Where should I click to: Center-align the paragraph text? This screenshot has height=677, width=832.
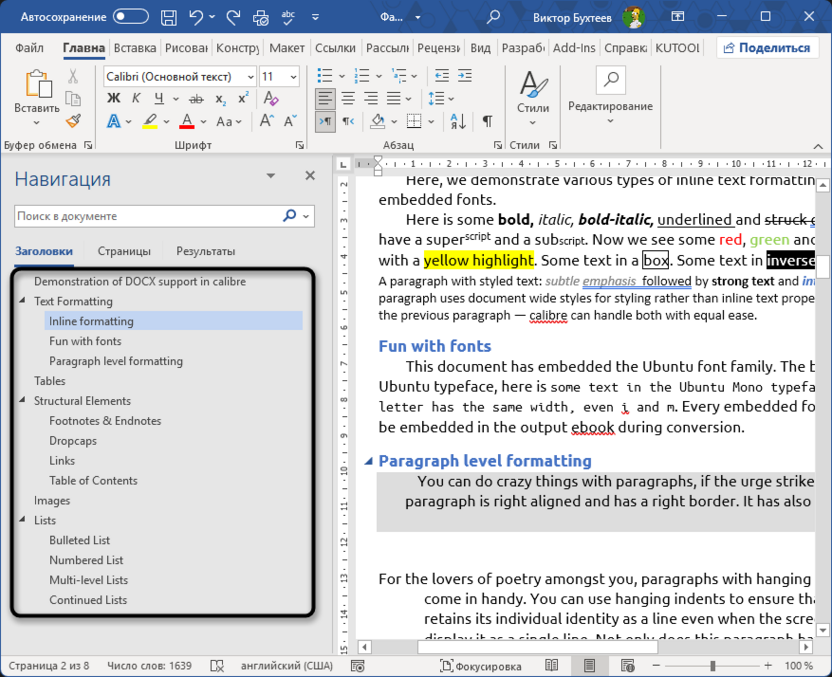pos(348,98)
